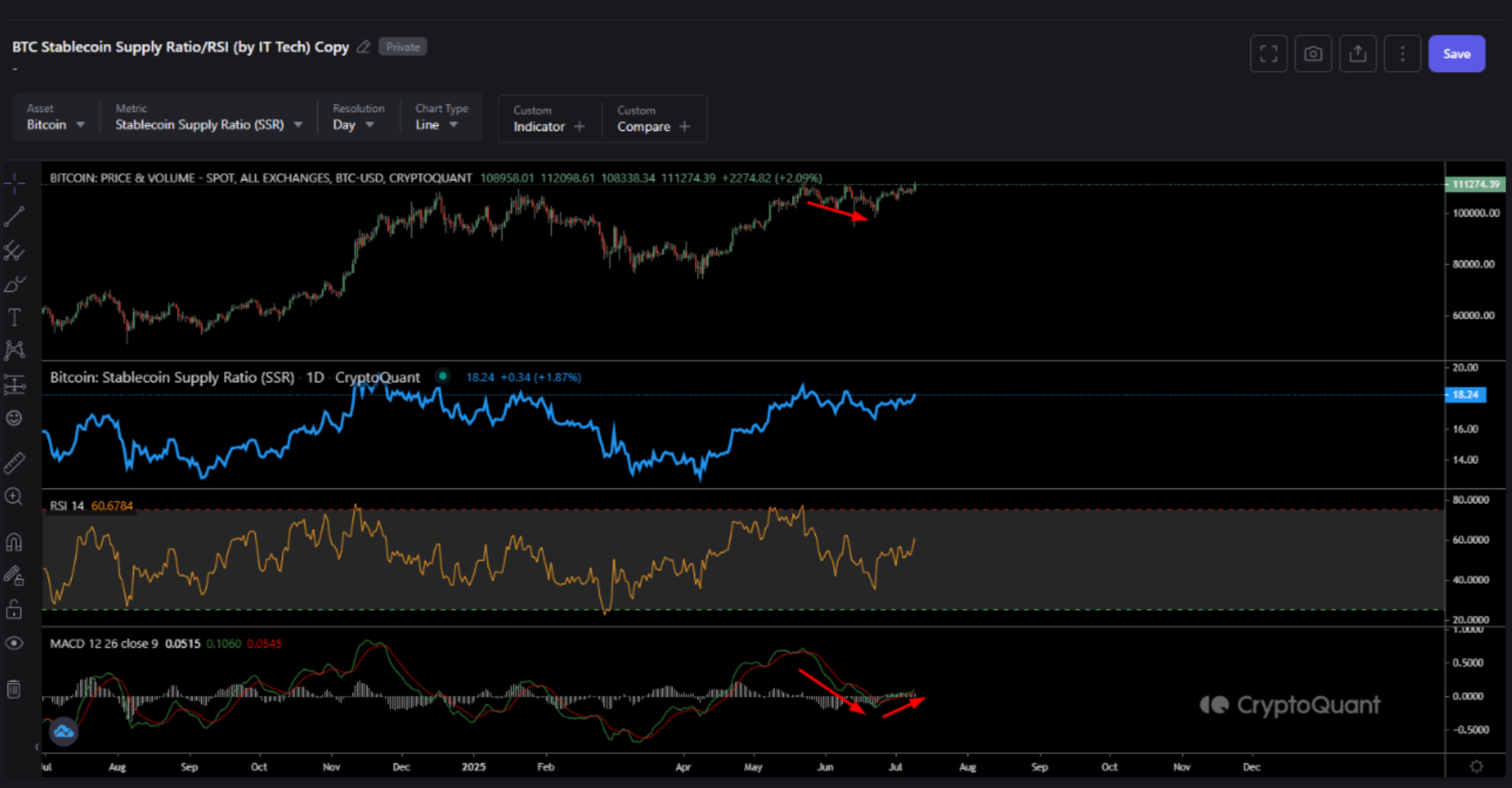This screenshot has height=788, width=1512.
Task: Open the emoji icons tool
Action: coord(14,418)
